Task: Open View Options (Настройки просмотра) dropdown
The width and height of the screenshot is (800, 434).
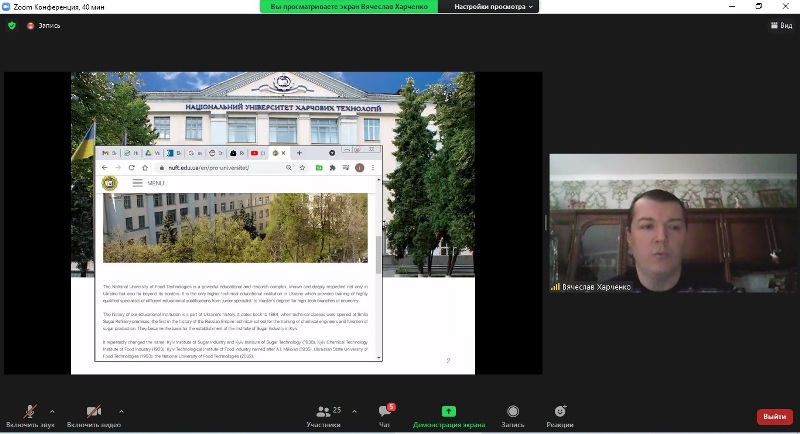Action: 493,7
